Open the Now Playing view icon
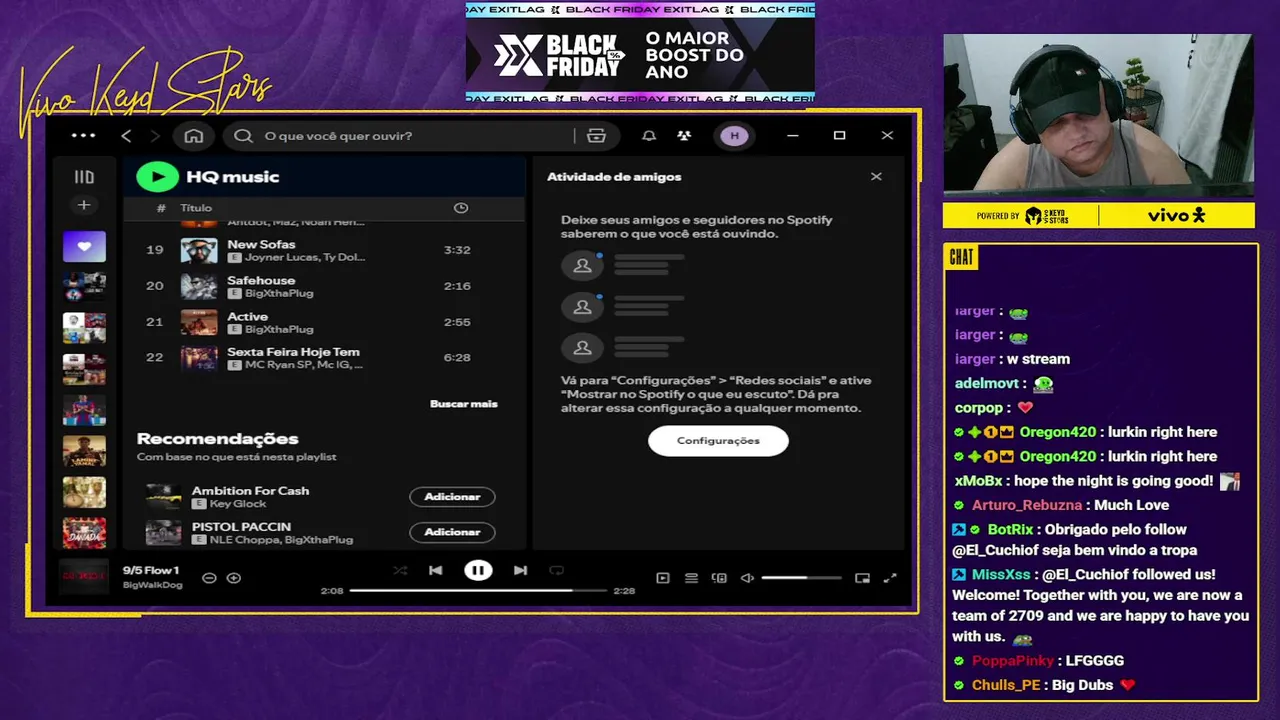This screenshot has height=720, width=1280. (663, 578)
